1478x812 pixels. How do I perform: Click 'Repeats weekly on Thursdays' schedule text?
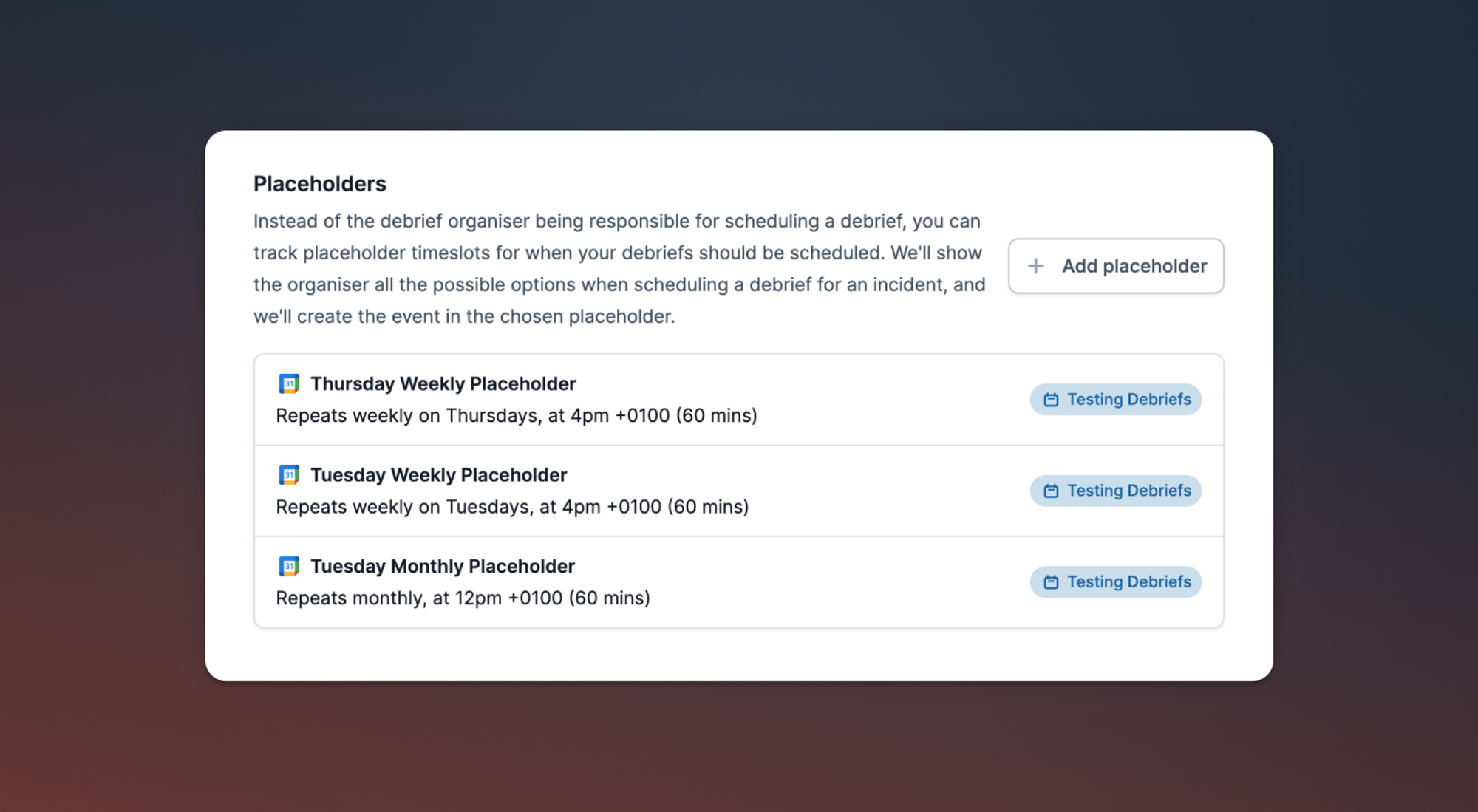(x=517, y=416)
